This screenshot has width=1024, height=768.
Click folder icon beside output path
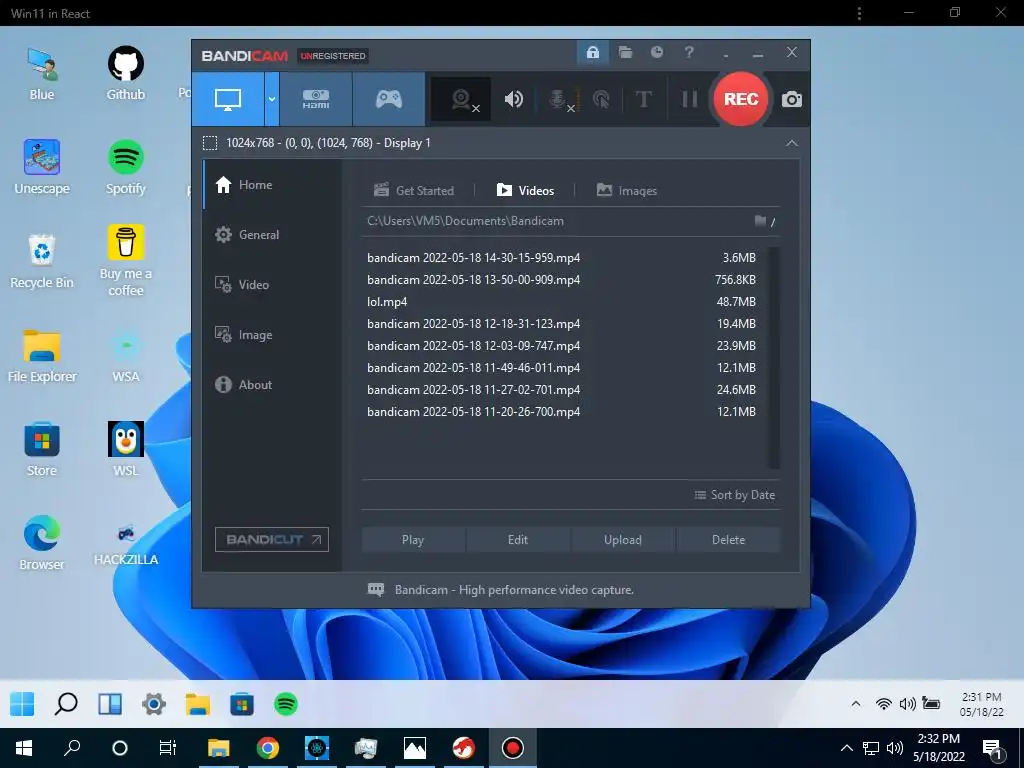[x=760, y=221]
